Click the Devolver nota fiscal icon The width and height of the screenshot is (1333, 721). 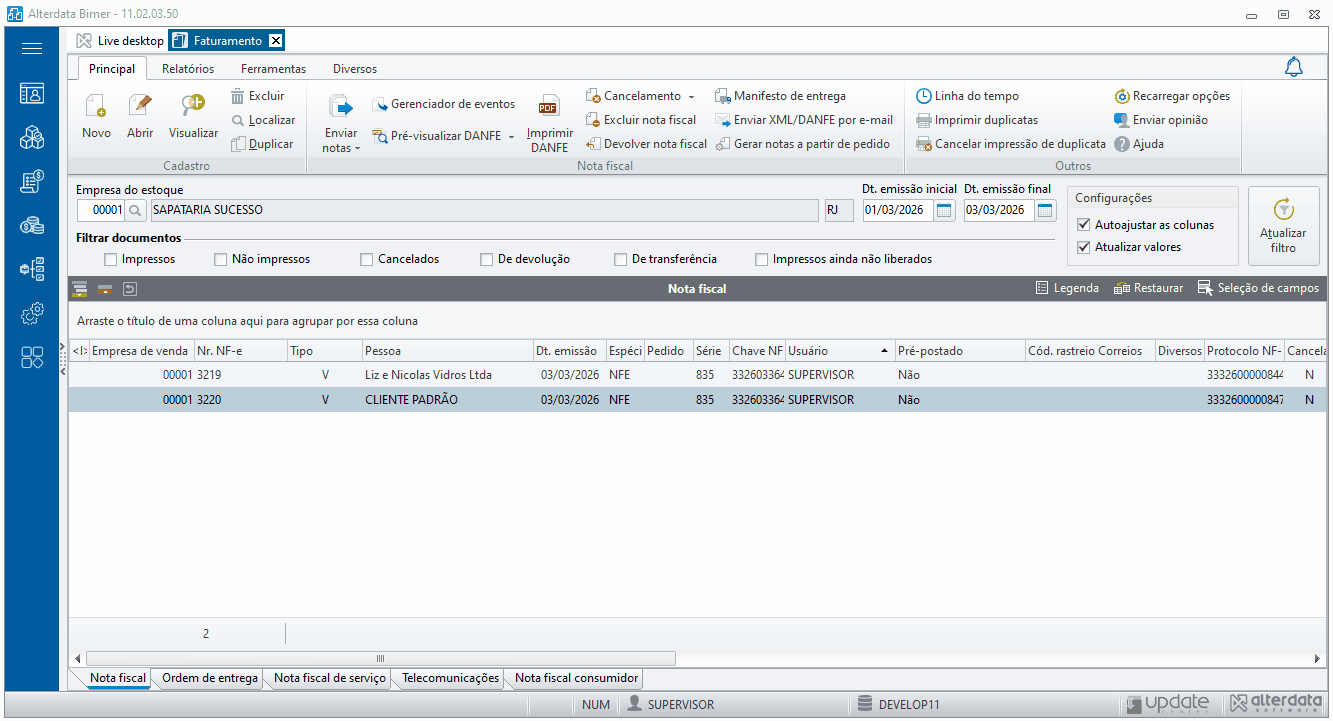point(593,144)
